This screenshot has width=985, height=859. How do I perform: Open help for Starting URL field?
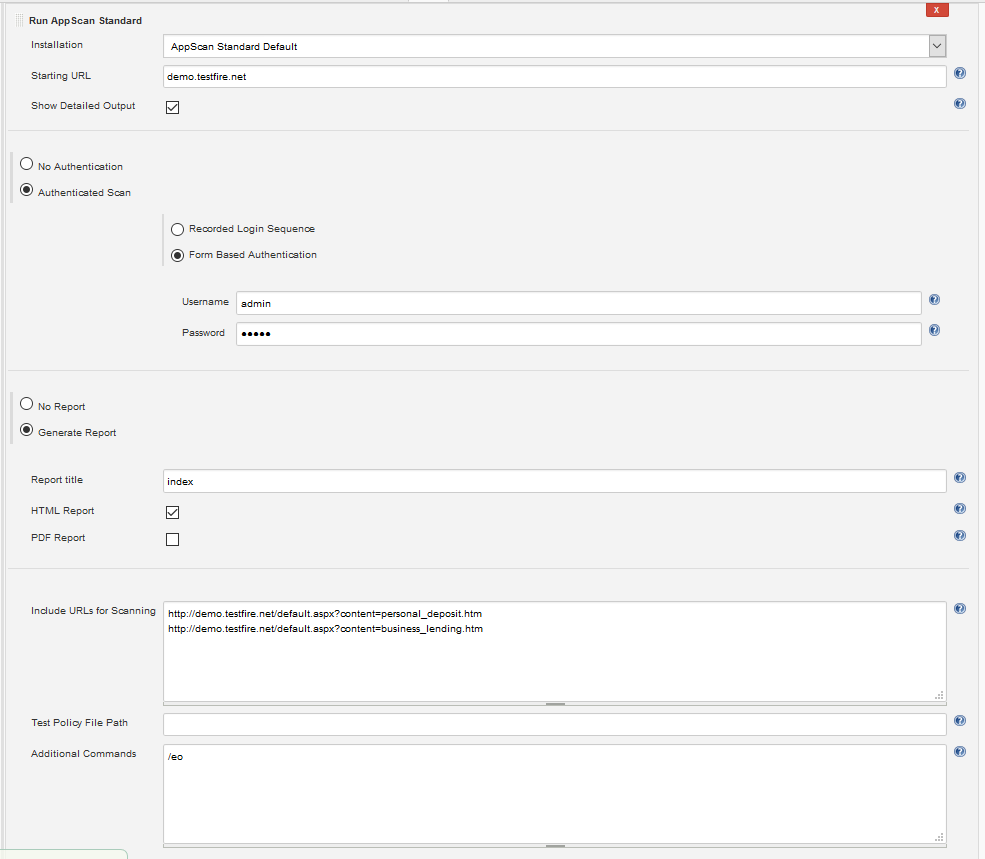pyautogui.click(x=959, y=73)
